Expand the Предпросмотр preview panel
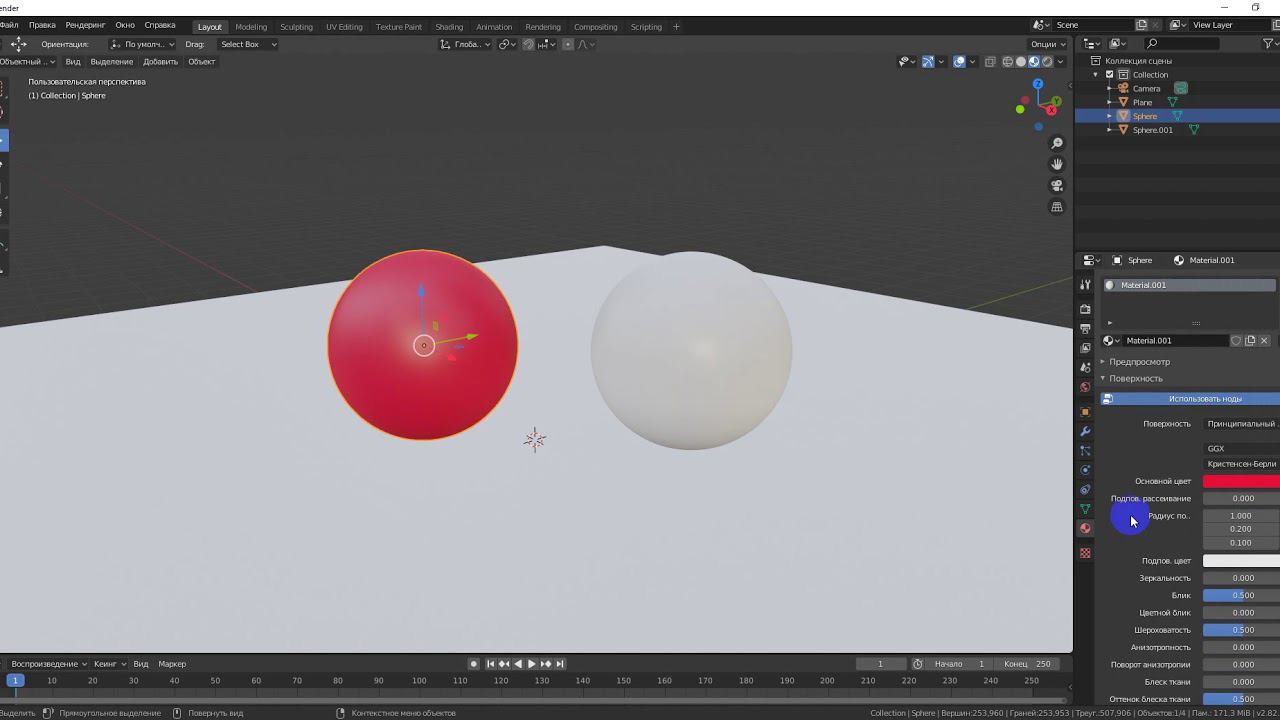Screen dimensions: 1280x720 1139,362
